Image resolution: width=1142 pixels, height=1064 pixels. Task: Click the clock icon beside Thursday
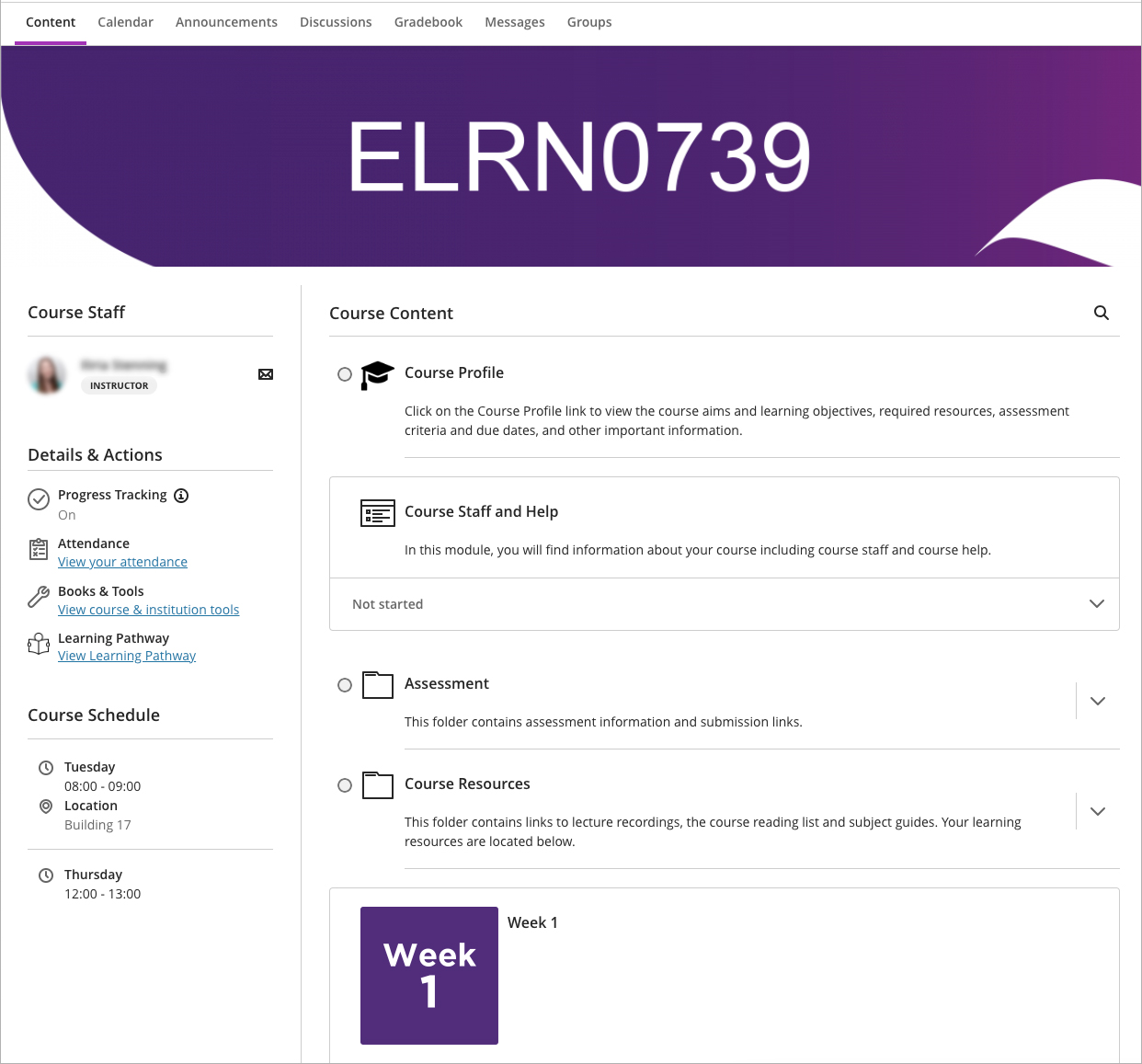[47, 874]
